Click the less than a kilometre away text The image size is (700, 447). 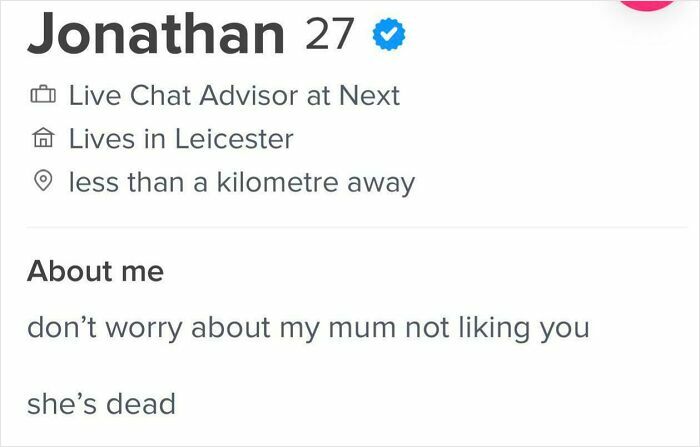pos(241,183)
